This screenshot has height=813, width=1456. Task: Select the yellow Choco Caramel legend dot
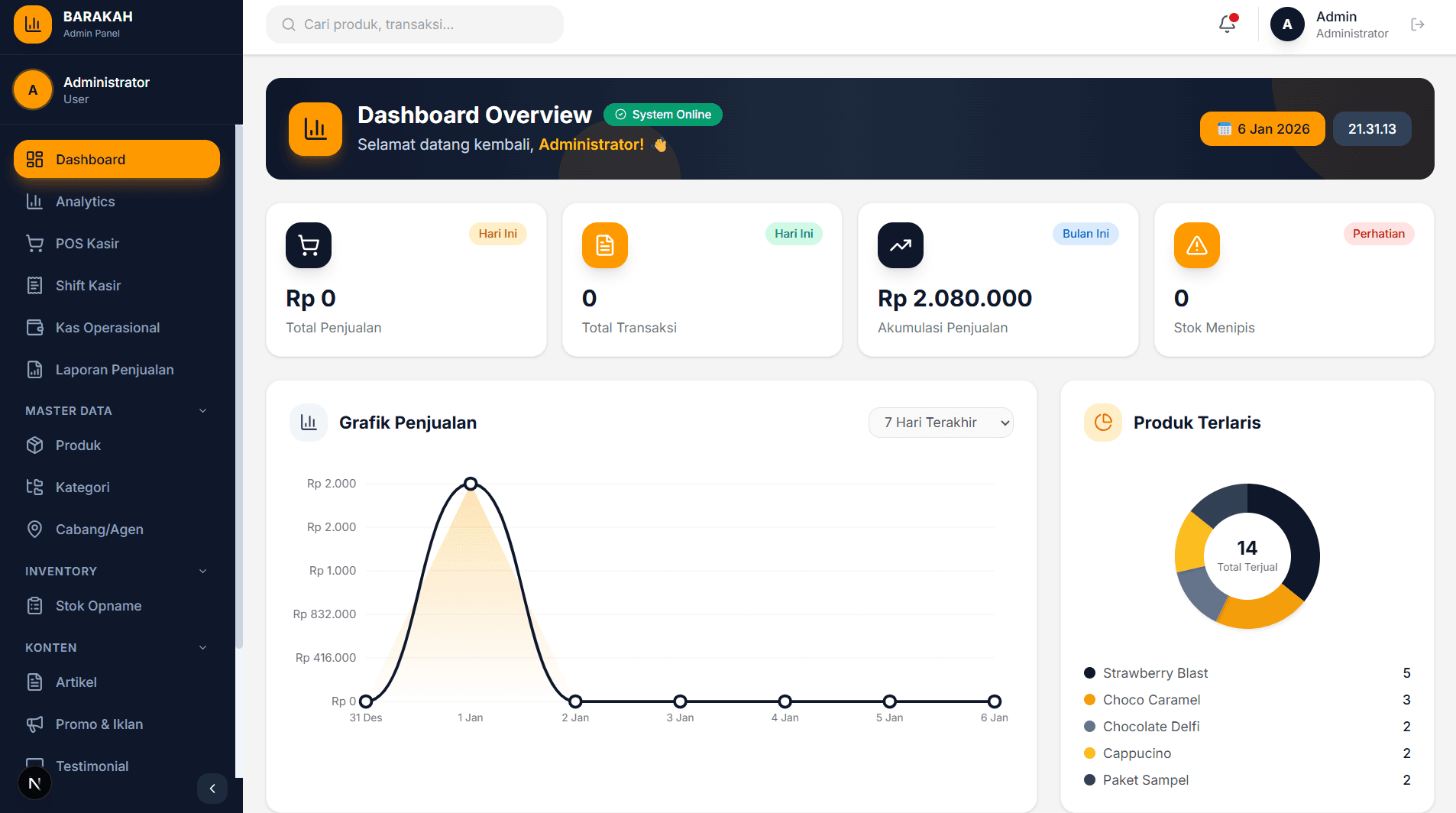pyautogui.click(x=1089, y=699)
